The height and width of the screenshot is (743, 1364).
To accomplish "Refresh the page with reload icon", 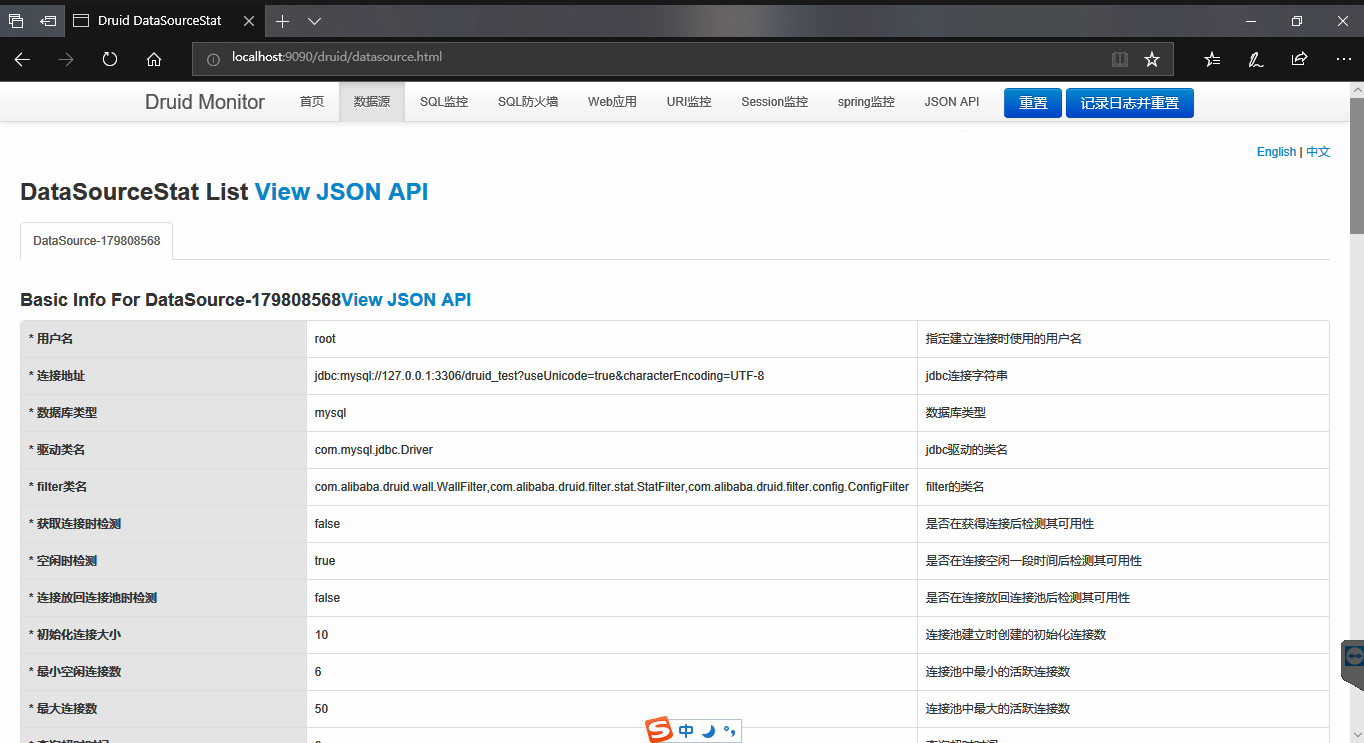I will click(x=110, y=59).
